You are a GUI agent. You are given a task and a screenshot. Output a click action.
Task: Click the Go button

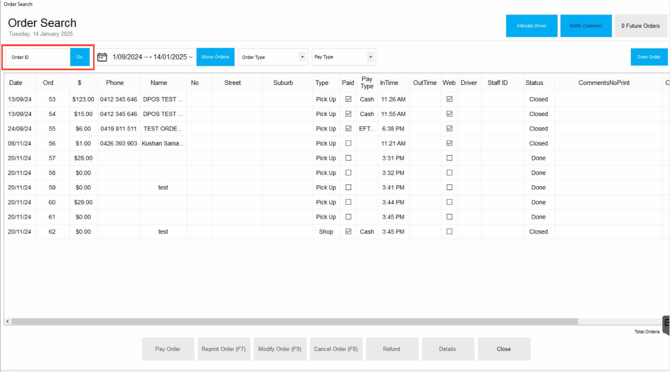point(79,57)
